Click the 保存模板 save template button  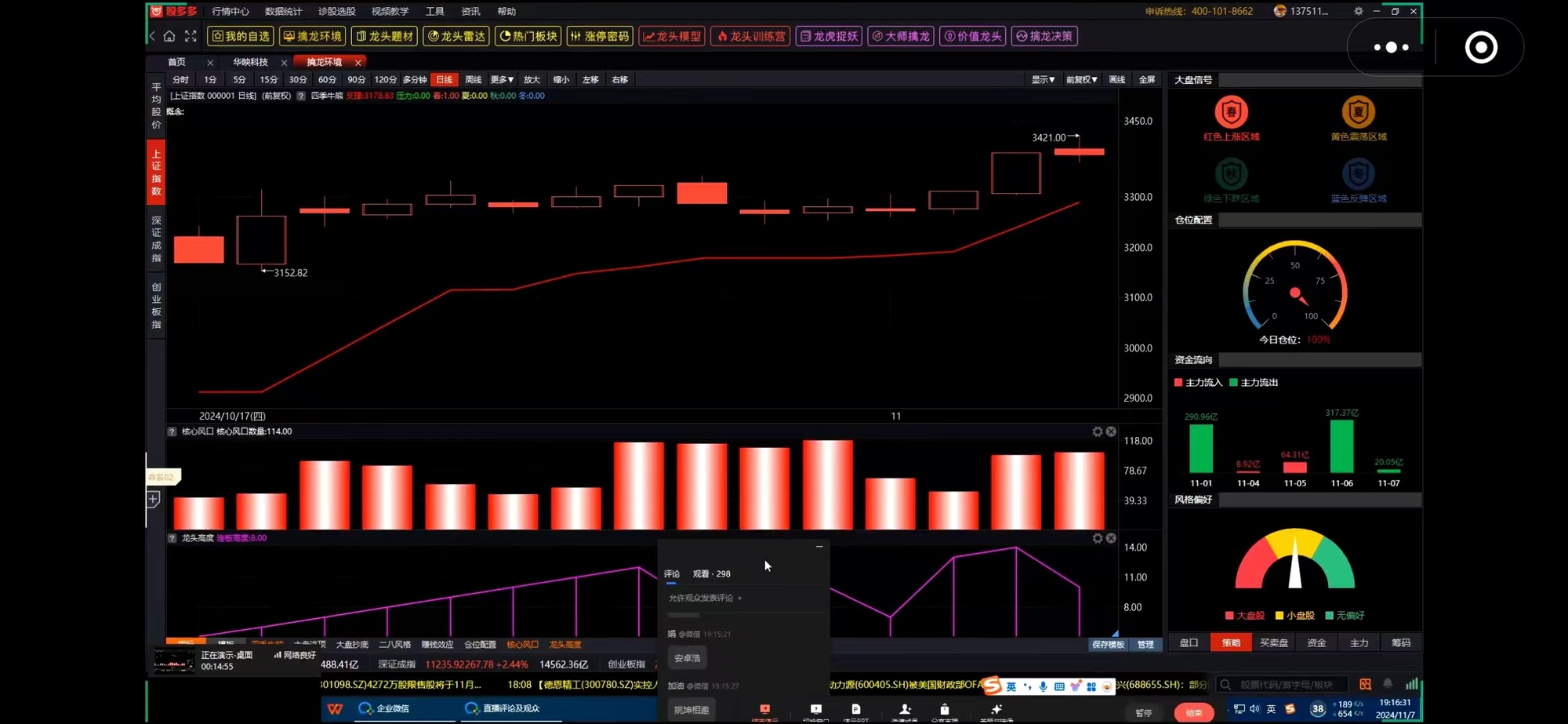pos(1108,645)
